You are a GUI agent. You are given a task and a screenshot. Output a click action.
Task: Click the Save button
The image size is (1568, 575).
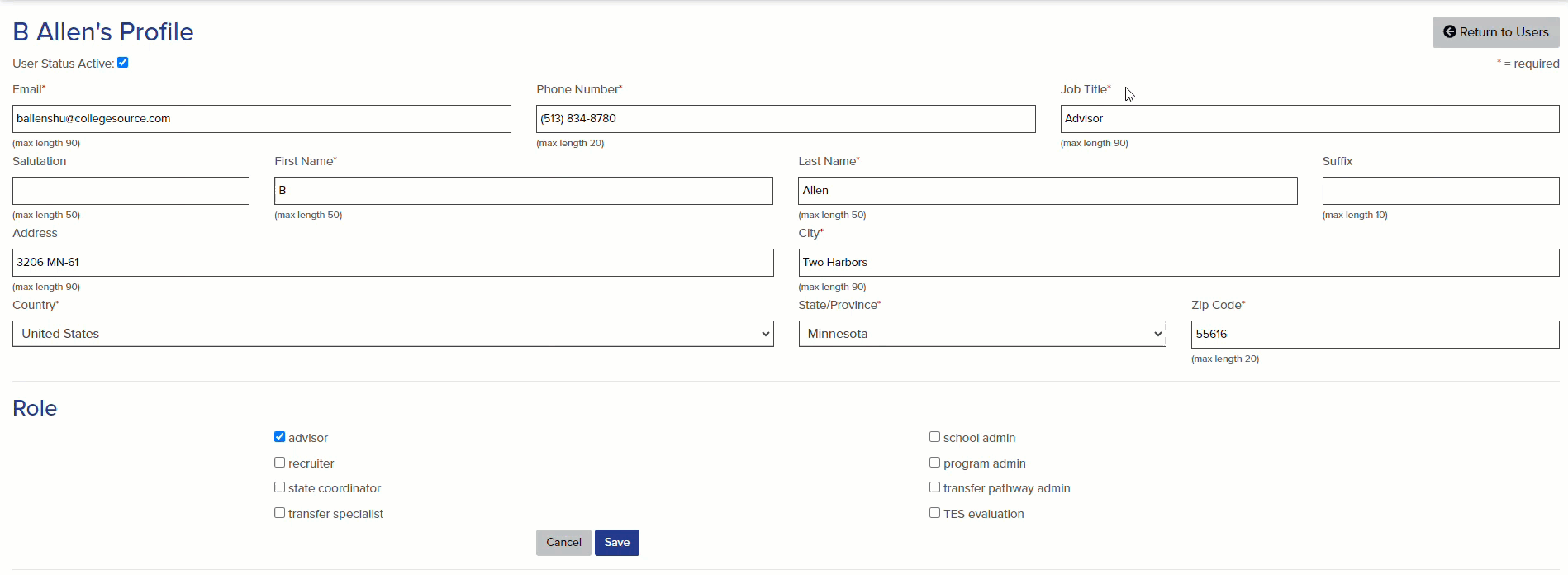pyautogui.click(x=617, y=543)
